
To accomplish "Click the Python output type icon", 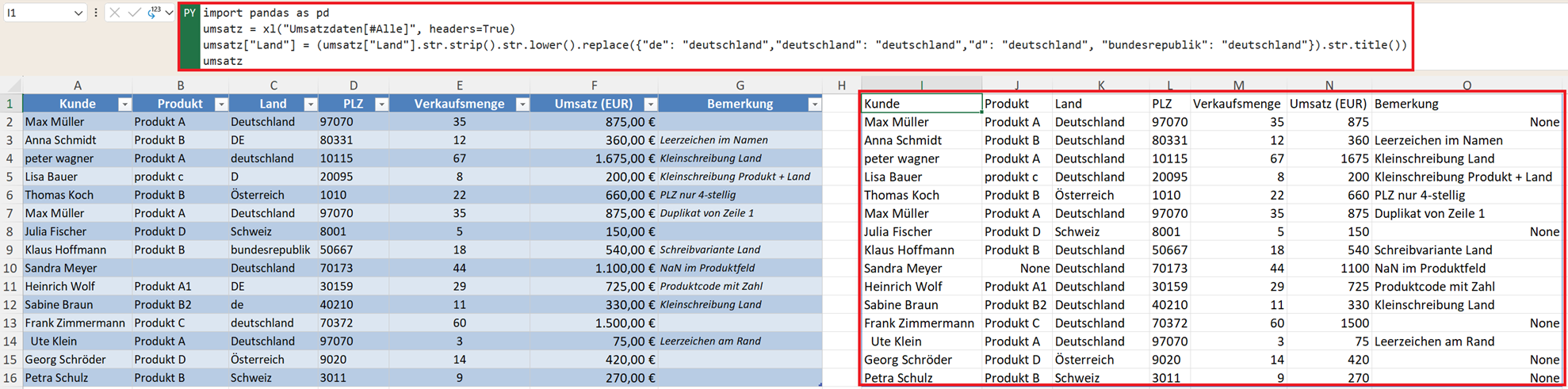I will pyautogui.click(x=153, y=12).
